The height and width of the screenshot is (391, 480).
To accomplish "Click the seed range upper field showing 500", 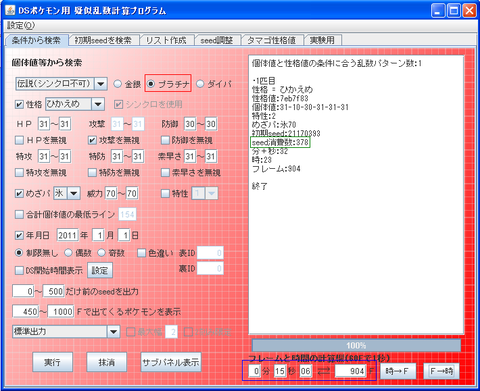I will tap(53, 291).
